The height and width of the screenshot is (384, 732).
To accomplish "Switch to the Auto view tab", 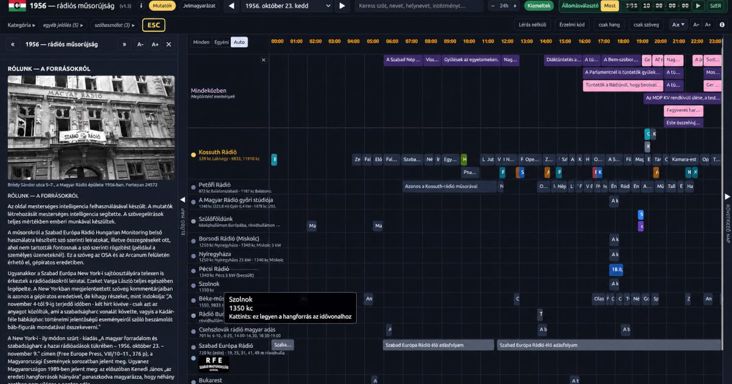I will click(x=239, y=42).
